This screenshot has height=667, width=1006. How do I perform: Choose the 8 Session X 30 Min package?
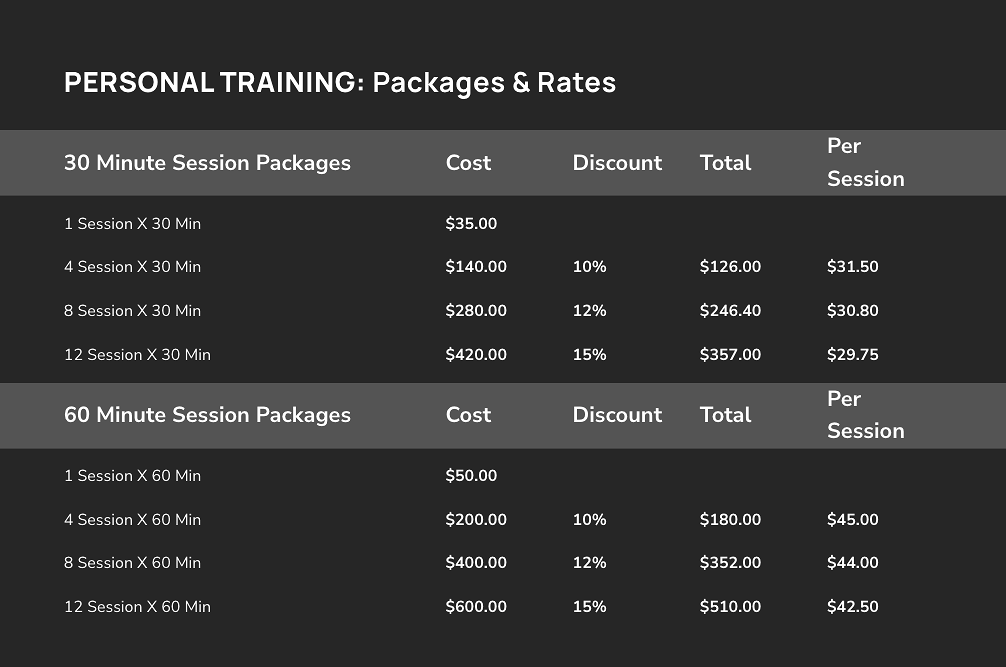pos(133,310)
